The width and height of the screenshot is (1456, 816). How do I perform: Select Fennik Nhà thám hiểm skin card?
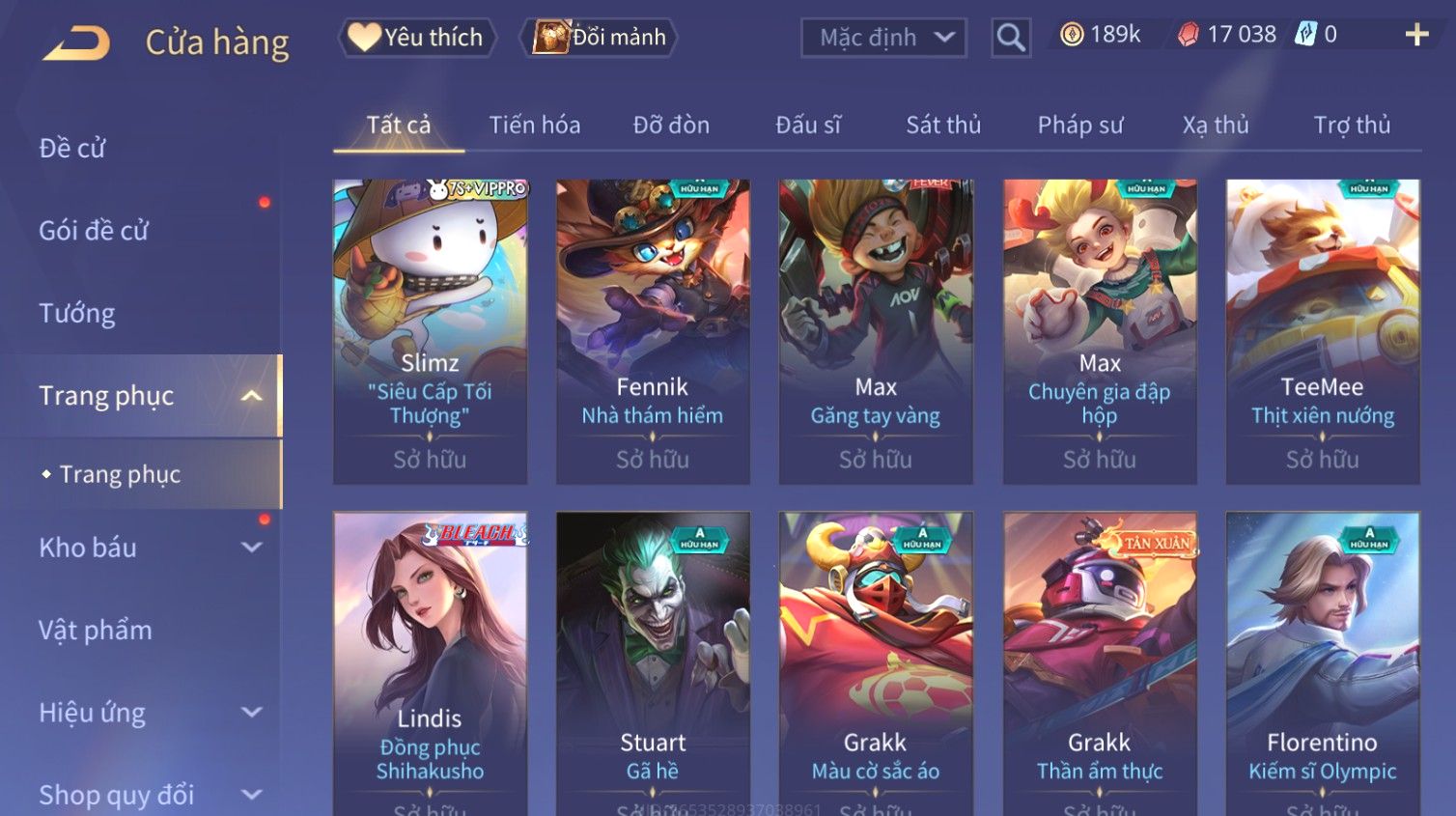tap(653, 331)
